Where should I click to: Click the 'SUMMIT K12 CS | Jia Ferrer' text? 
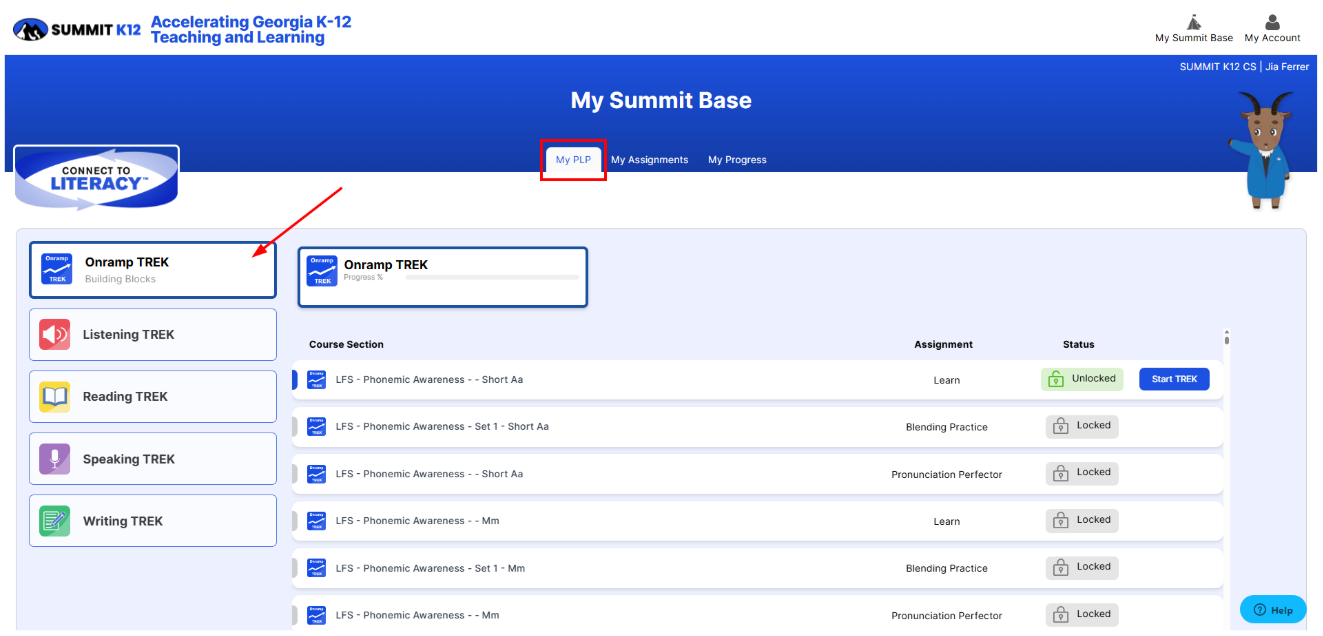[x=1244, y=67]
